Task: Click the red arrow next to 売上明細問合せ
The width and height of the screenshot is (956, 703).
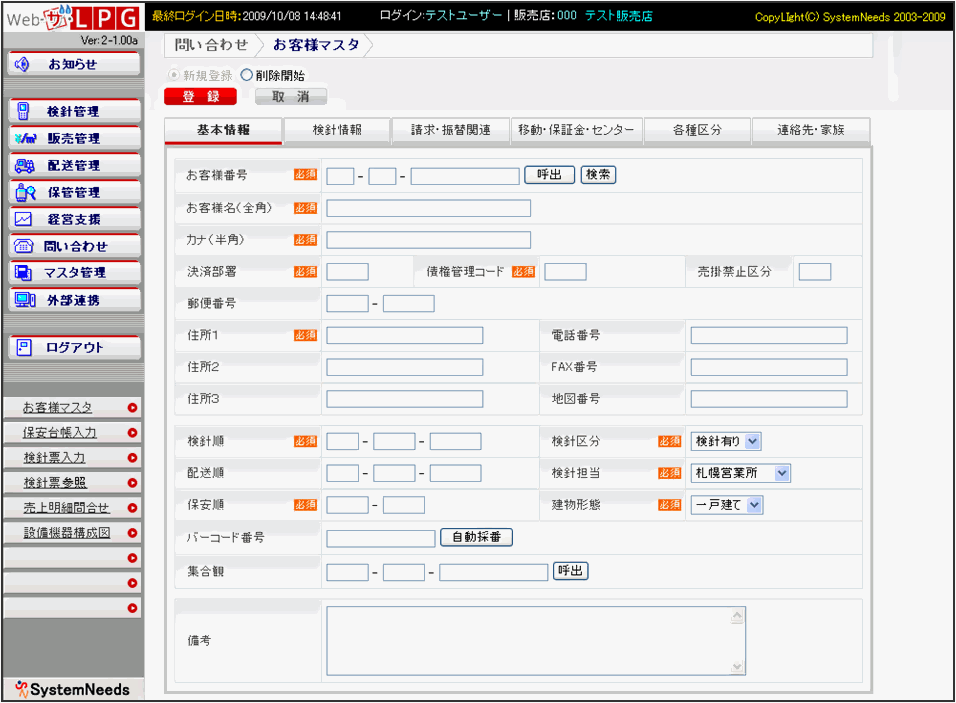Action: tap(132, 508)
